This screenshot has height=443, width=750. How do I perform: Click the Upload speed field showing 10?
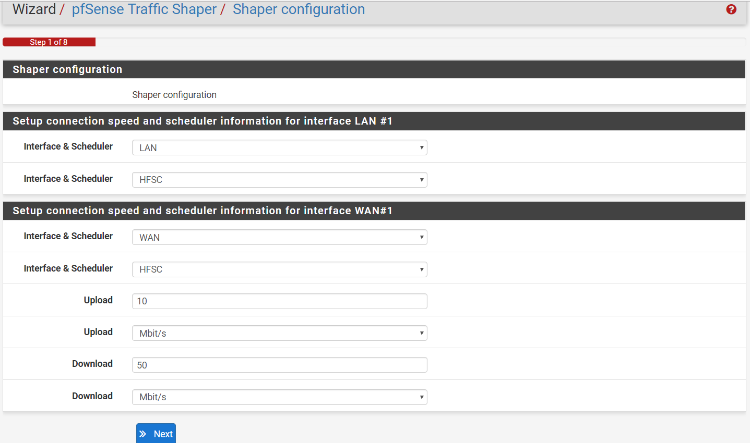pos(279,301)
